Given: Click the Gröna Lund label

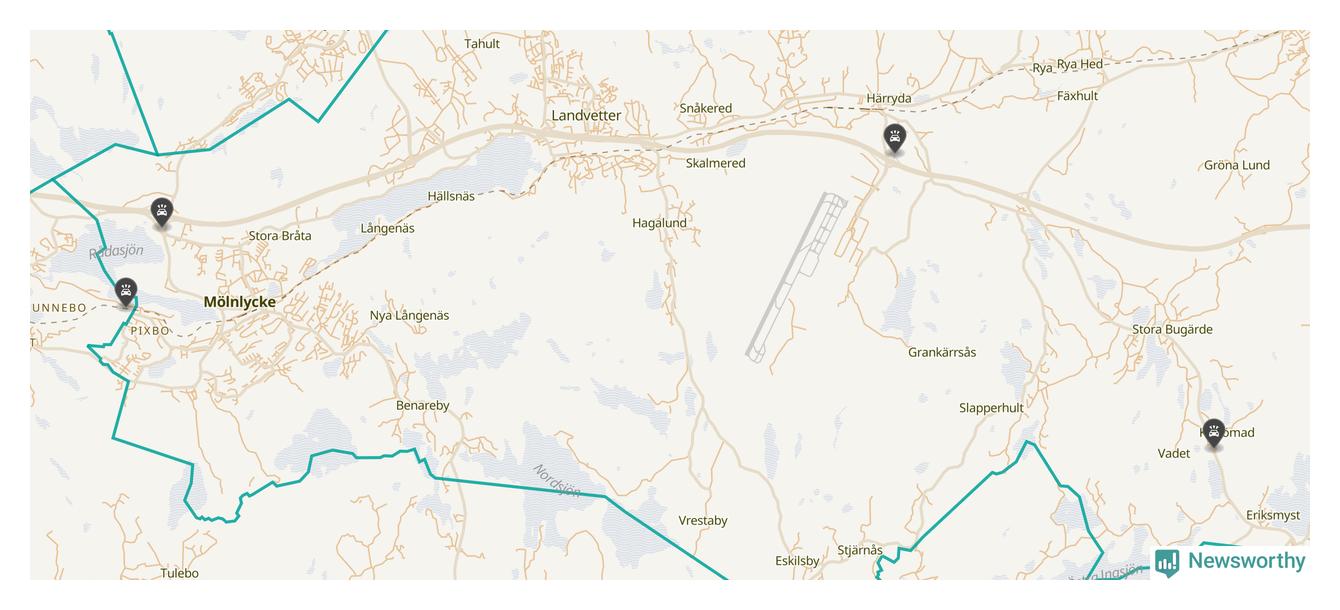Looking at the screenshot, I should pos(1237,165).
